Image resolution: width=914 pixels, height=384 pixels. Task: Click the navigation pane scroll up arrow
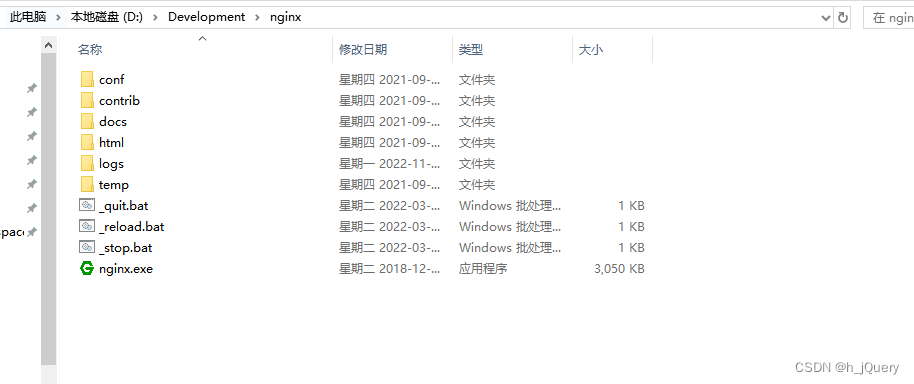[x=48, y=45]
